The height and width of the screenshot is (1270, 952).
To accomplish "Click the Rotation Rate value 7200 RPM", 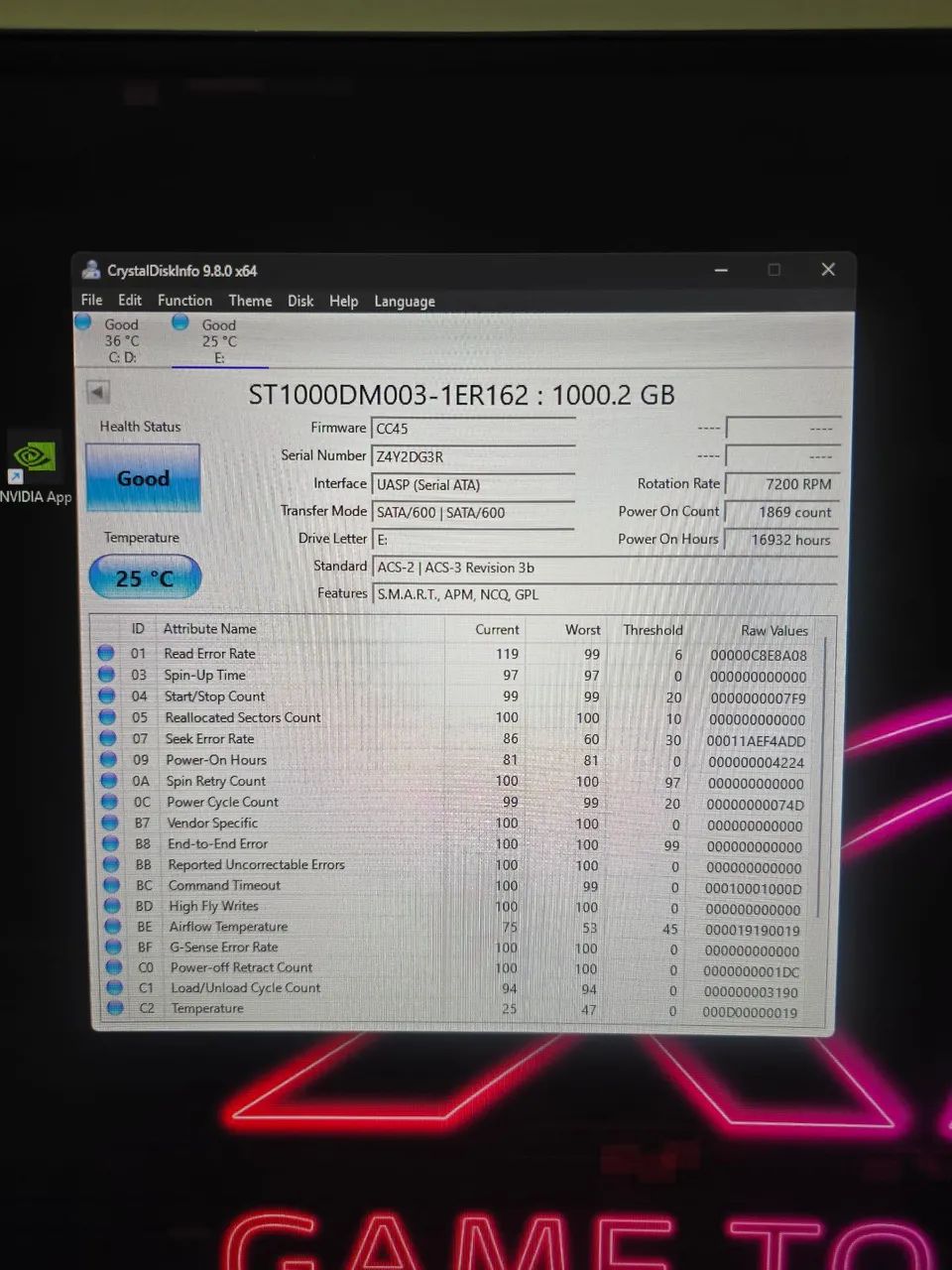I will point(783,484).
